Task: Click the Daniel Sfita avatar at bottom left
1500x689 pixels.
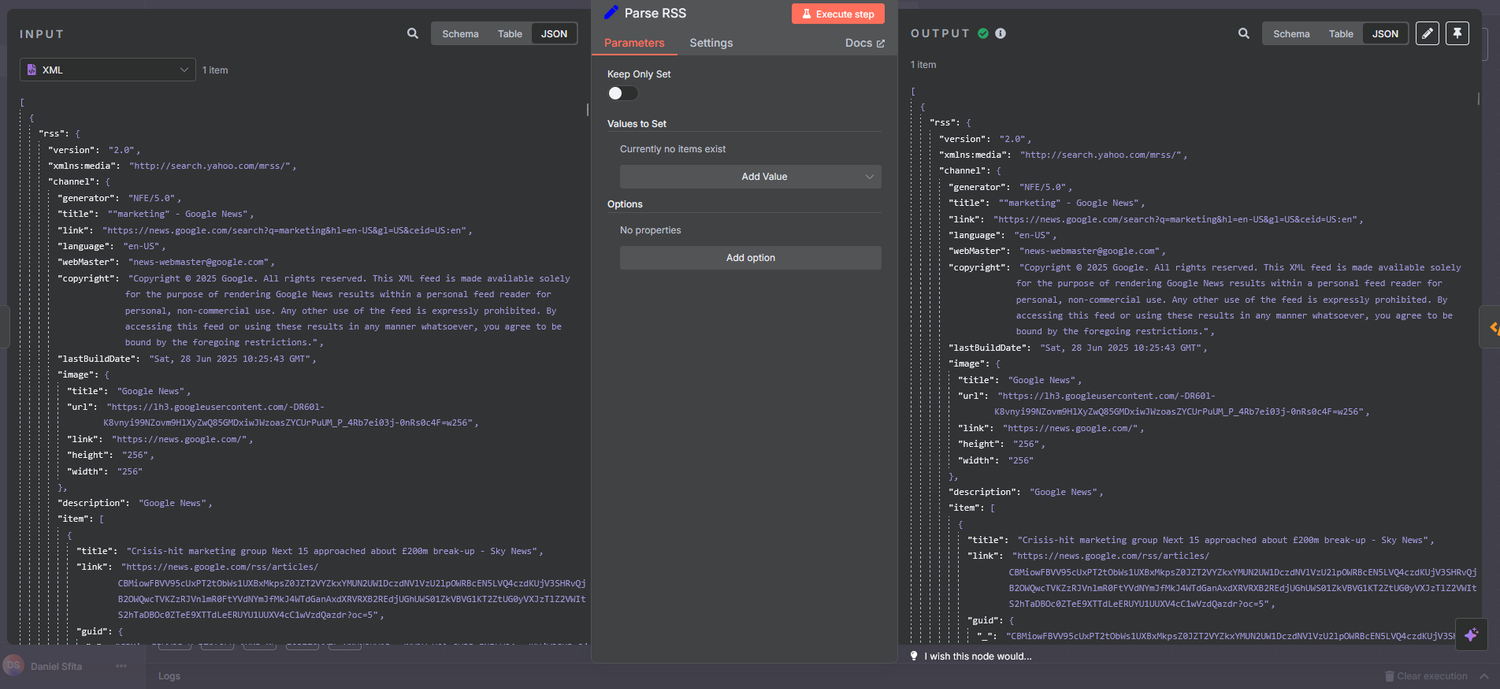Action: [x=13, y=665]
